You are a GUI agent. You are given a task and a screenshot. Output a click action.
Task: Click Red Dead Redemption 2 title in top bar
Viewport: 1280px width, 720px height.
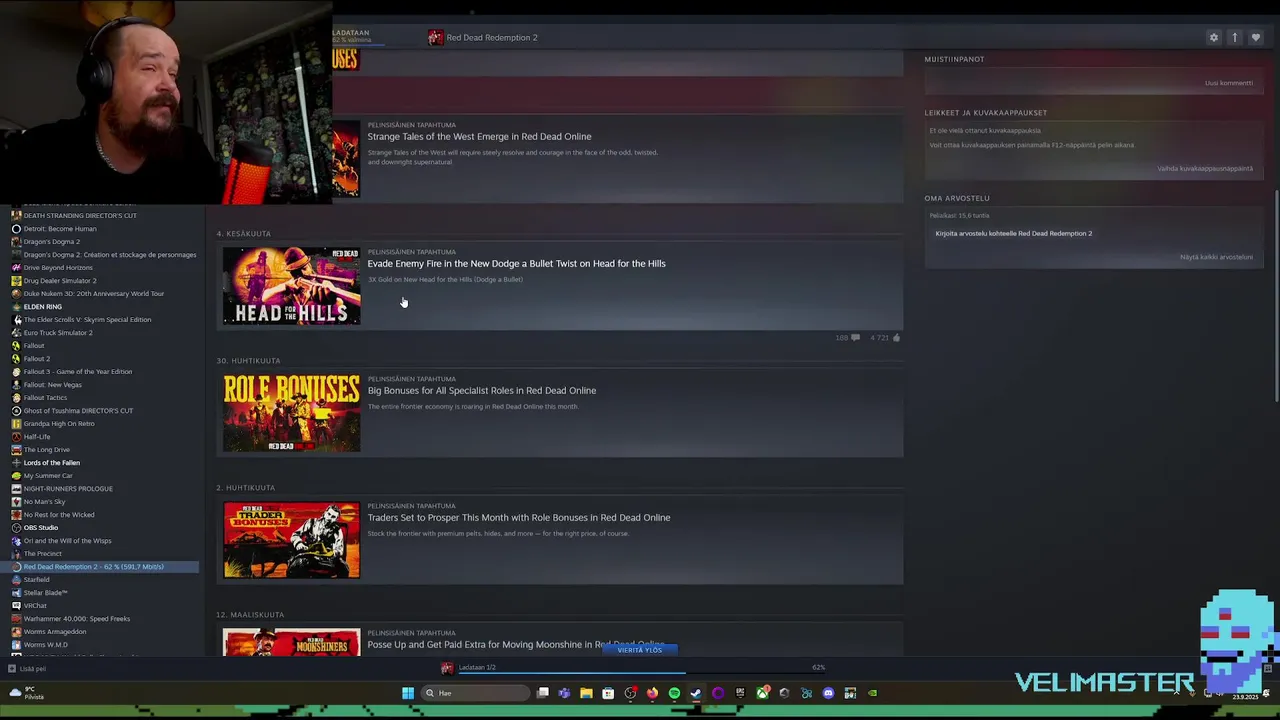click(492, 37)
